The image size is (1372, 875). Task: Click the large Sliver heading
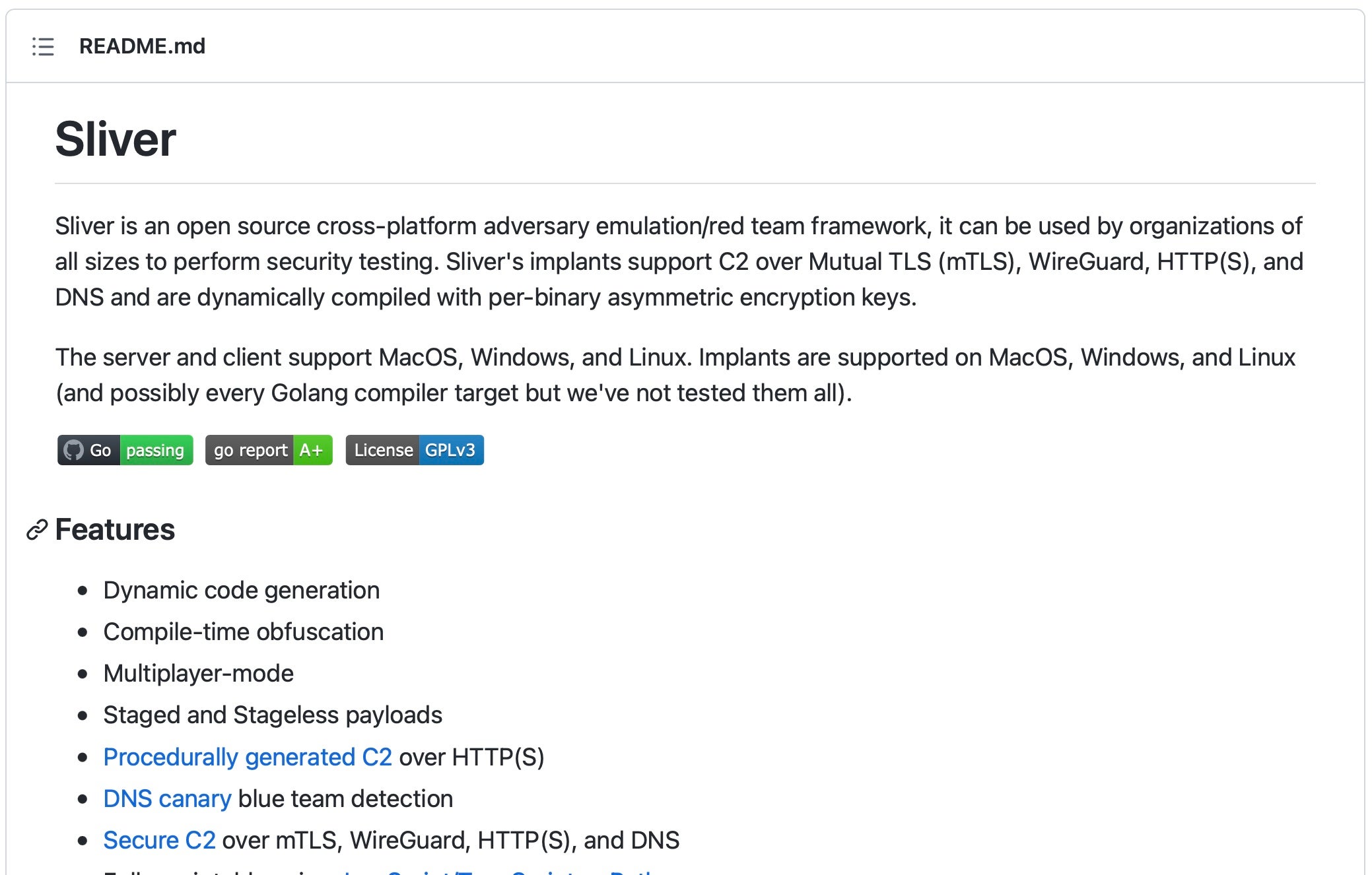point(116,139)
